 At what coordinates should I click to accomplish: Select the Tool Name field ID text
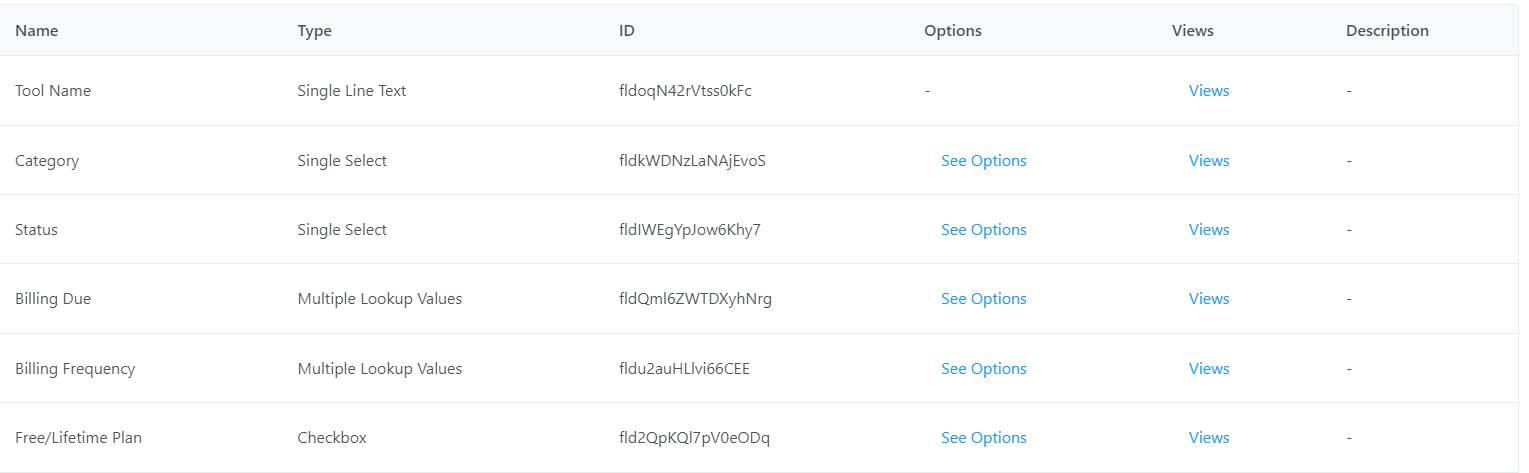685,91
